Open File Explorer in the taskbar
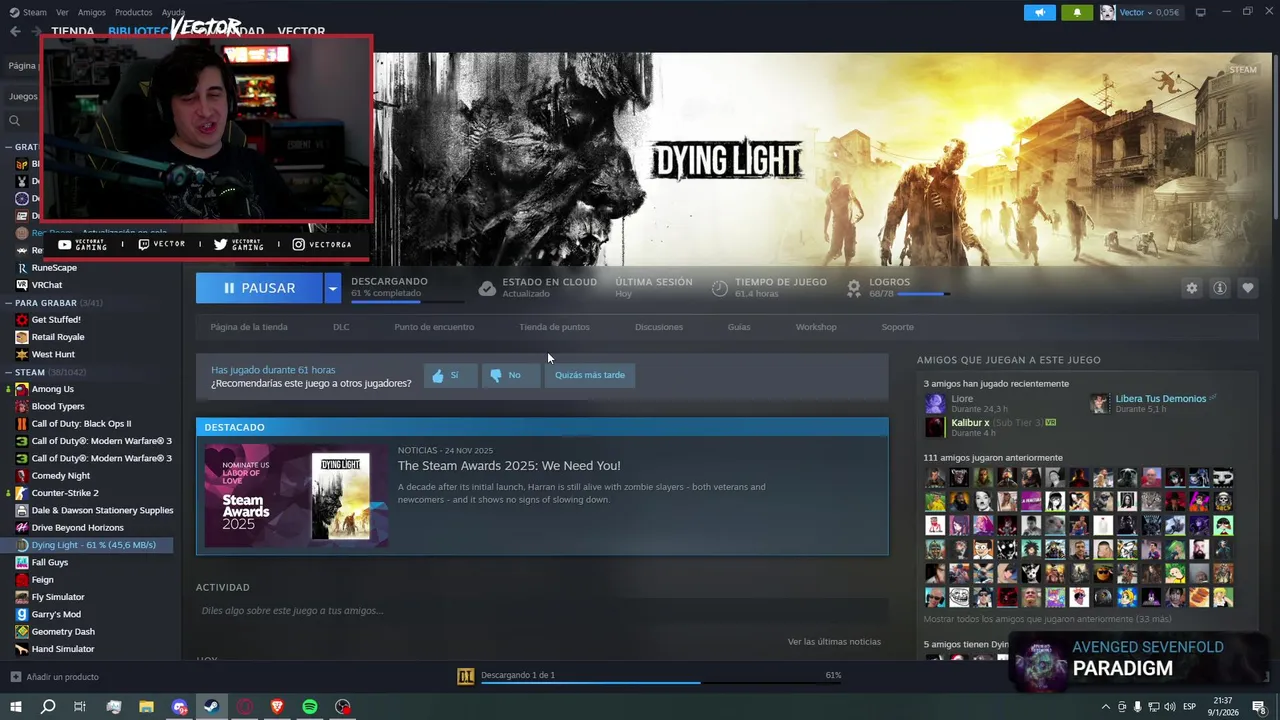Viewport: 1280px width, 720px height. click(x=146, y=707)
